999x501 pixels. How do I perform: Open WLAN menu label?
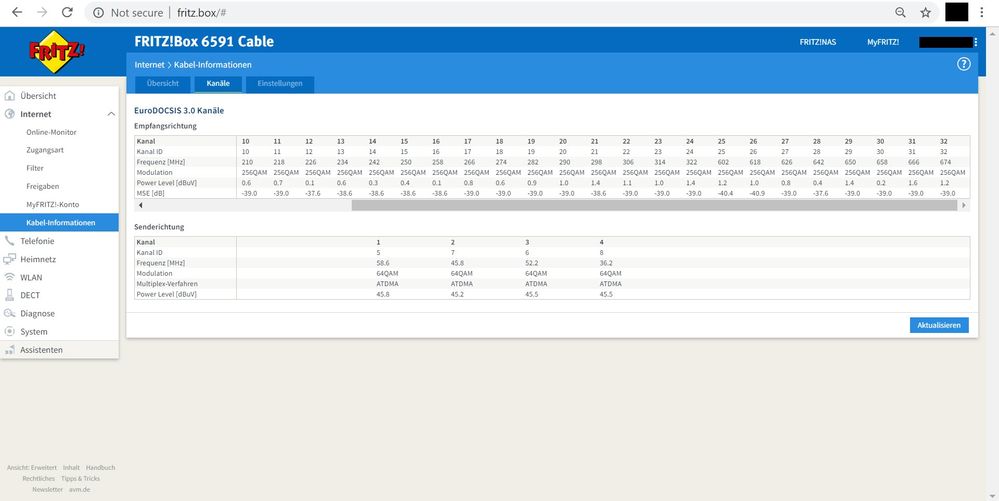click(x=31, y=277)
